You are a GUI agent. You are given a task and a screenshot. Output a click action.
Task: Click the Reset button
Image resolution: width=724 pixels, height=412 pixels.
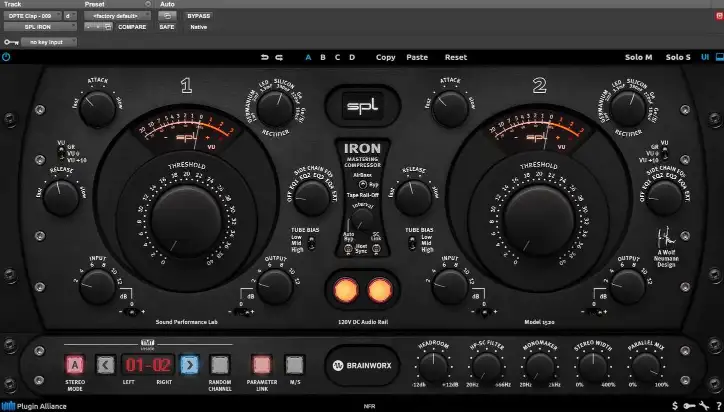pos(456,57)
